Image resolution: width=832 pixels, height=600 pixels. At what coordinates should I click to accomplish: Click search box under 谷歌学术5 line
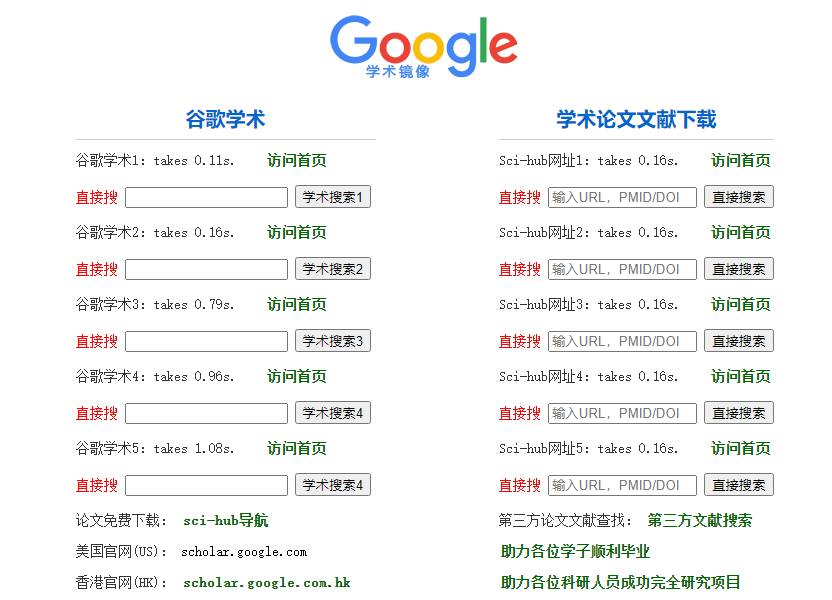click(x=206, y=485)
